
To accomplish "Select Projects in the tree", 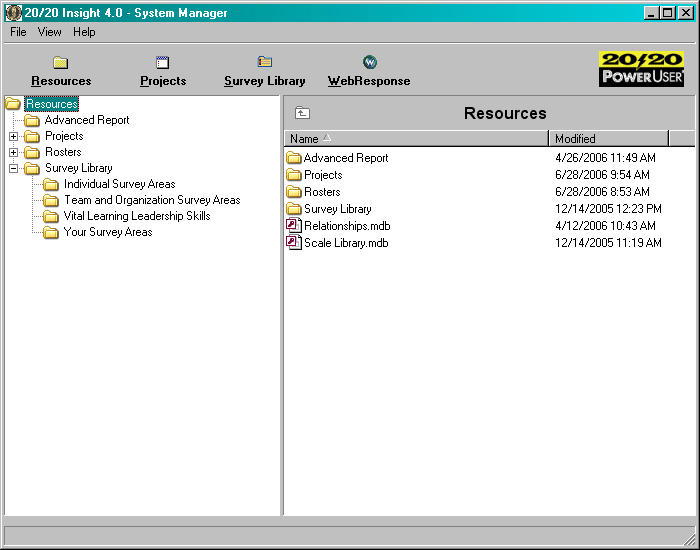I will click(64, 136).
